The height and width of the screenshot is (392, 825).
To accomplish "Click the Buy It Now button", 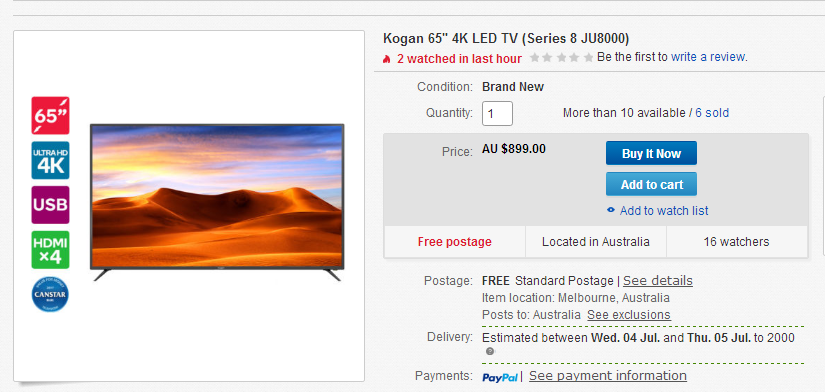I will coord(651,153).
